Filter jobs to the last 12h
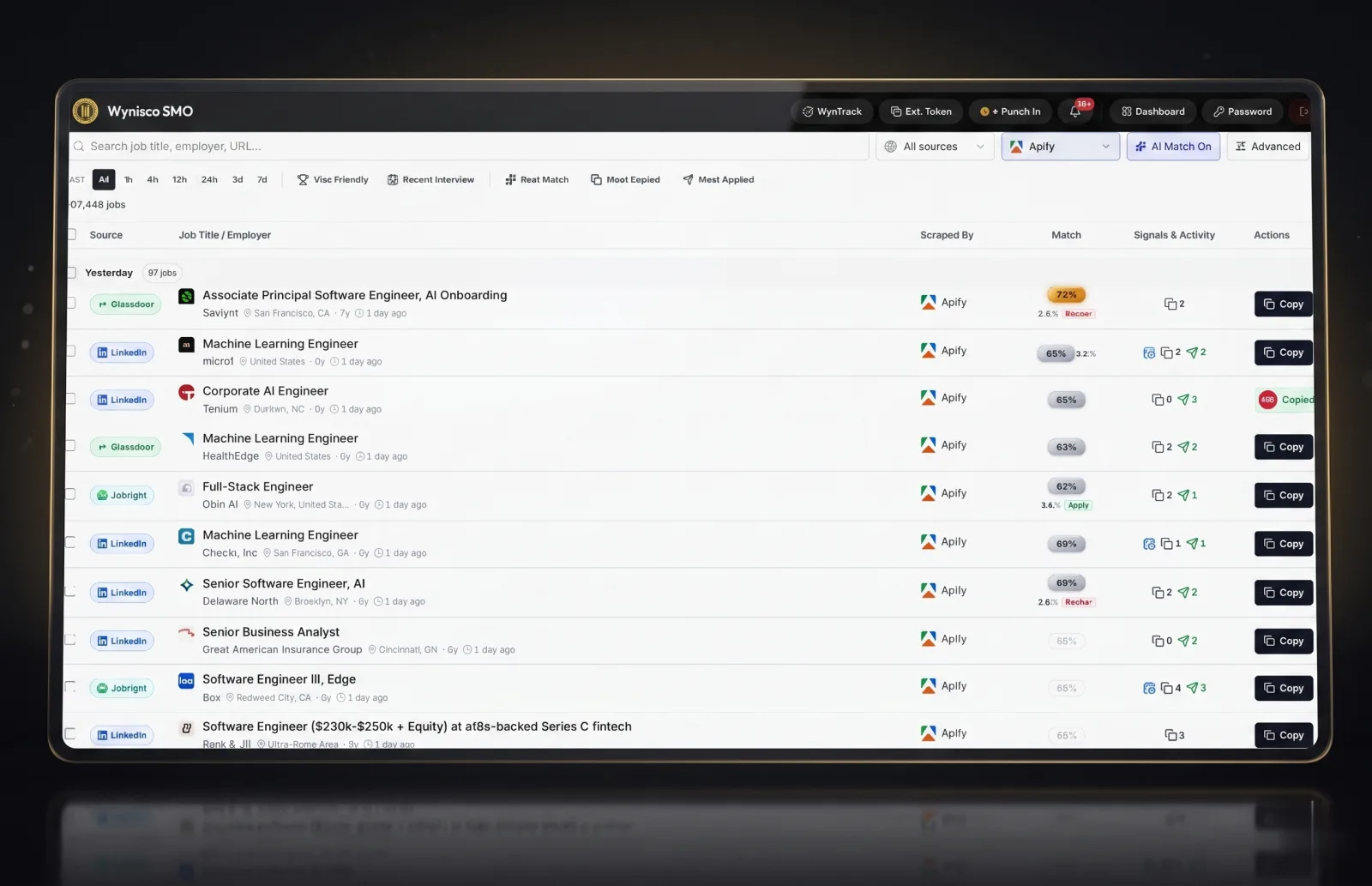 (179, 179)
